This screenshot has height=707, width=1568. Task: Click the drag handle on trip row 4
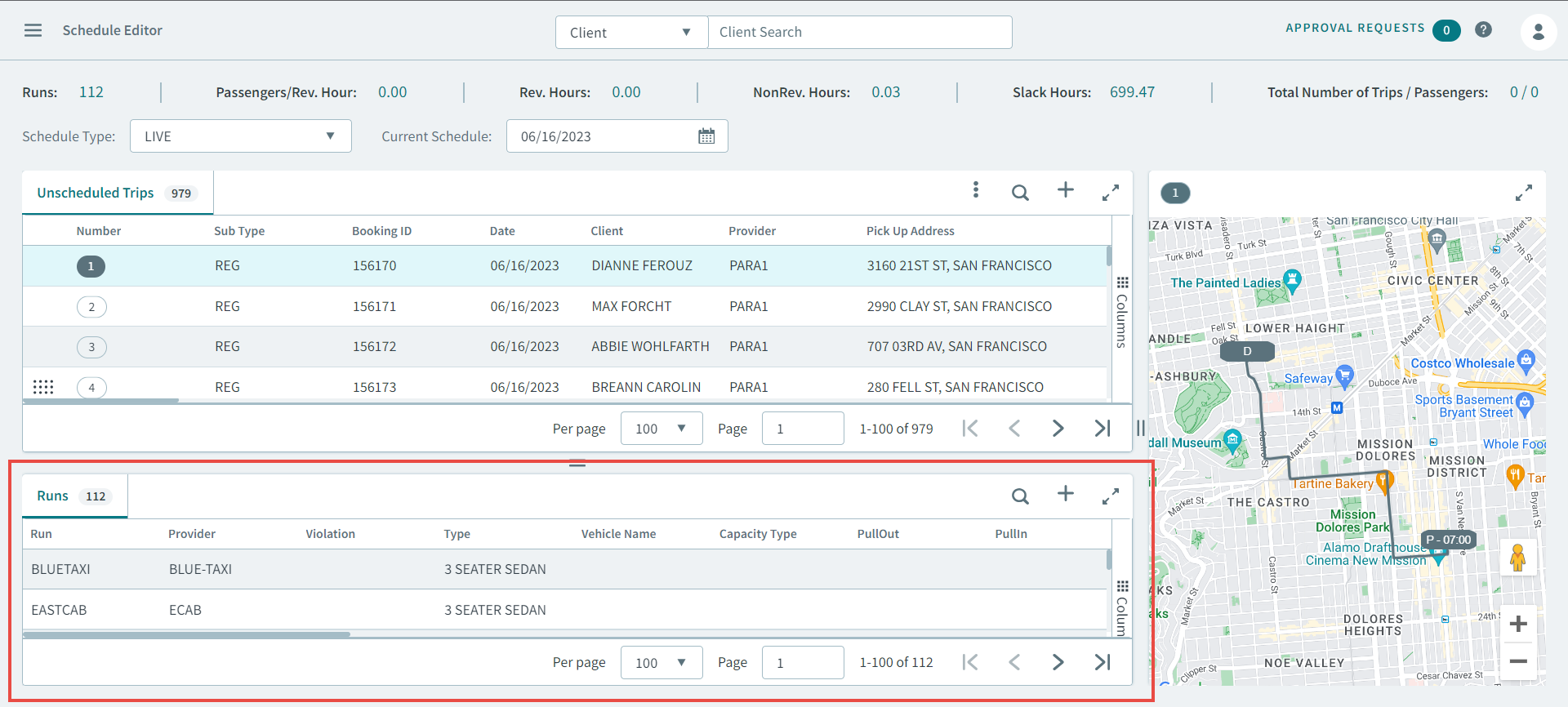[x=43, y=387]
